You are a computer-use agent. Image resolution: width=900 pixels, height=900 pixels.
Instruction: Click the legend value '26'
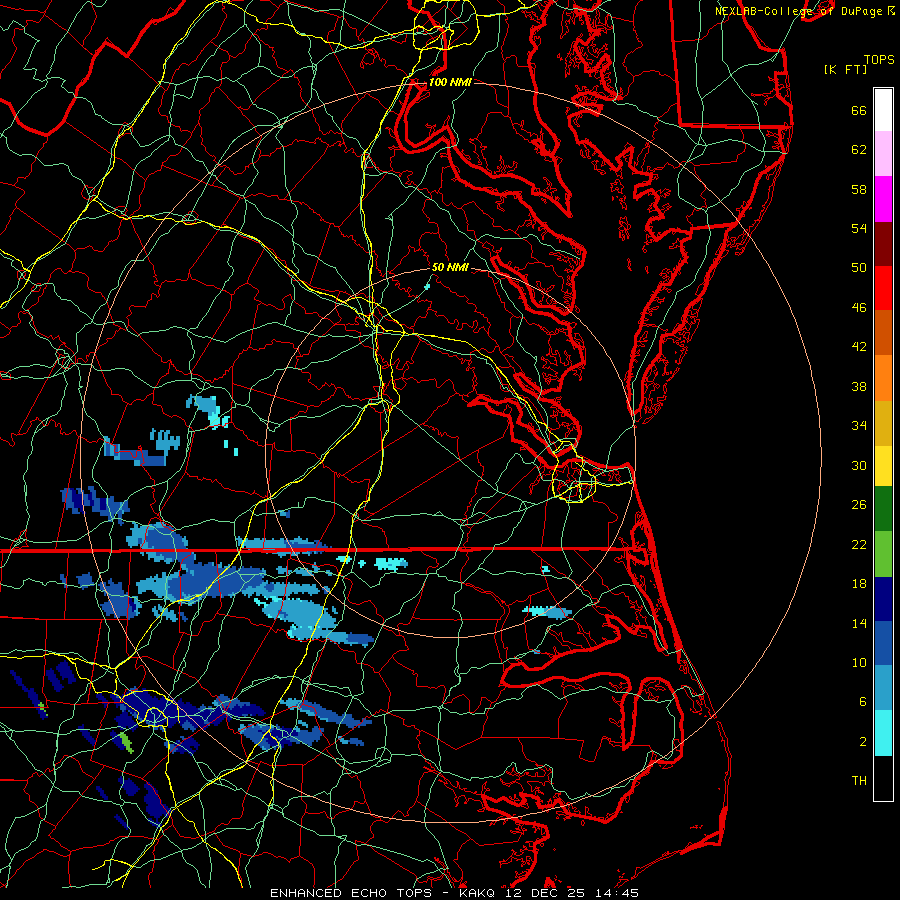tap(859, 505)
